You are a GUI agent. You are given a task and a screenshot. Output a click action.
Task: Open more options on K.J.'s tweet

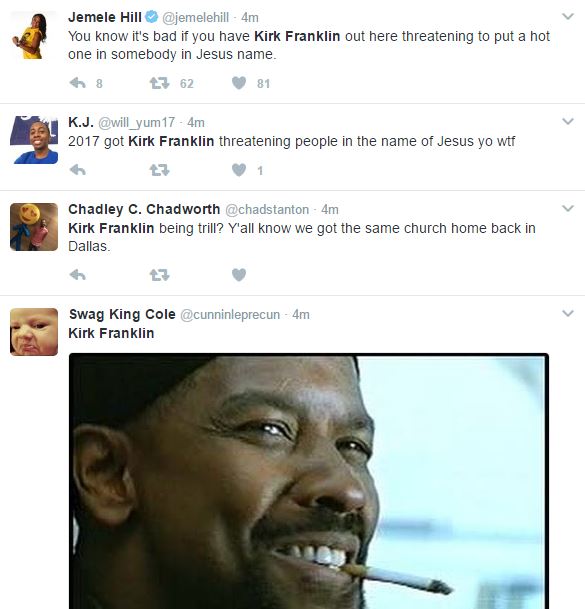coord(568,121)
